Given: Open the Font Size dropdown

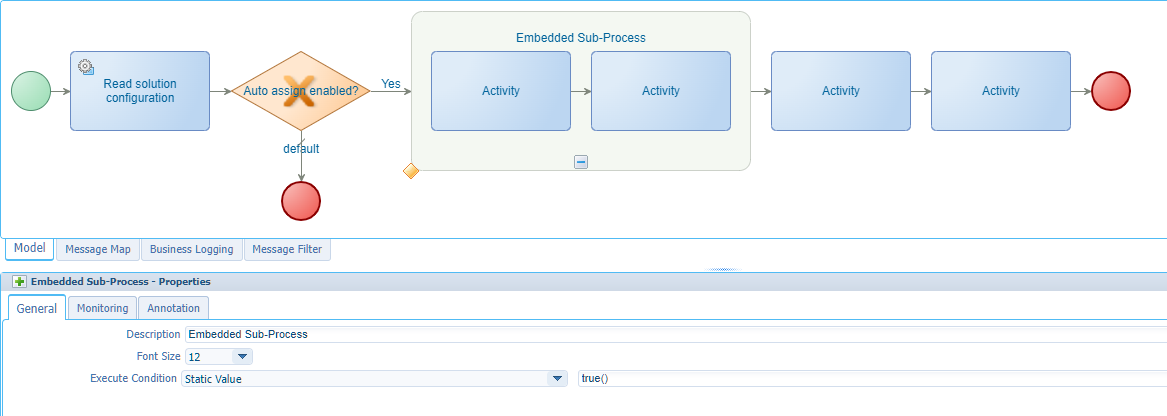Looking at the screenshot, I should (x=242, y=356).
